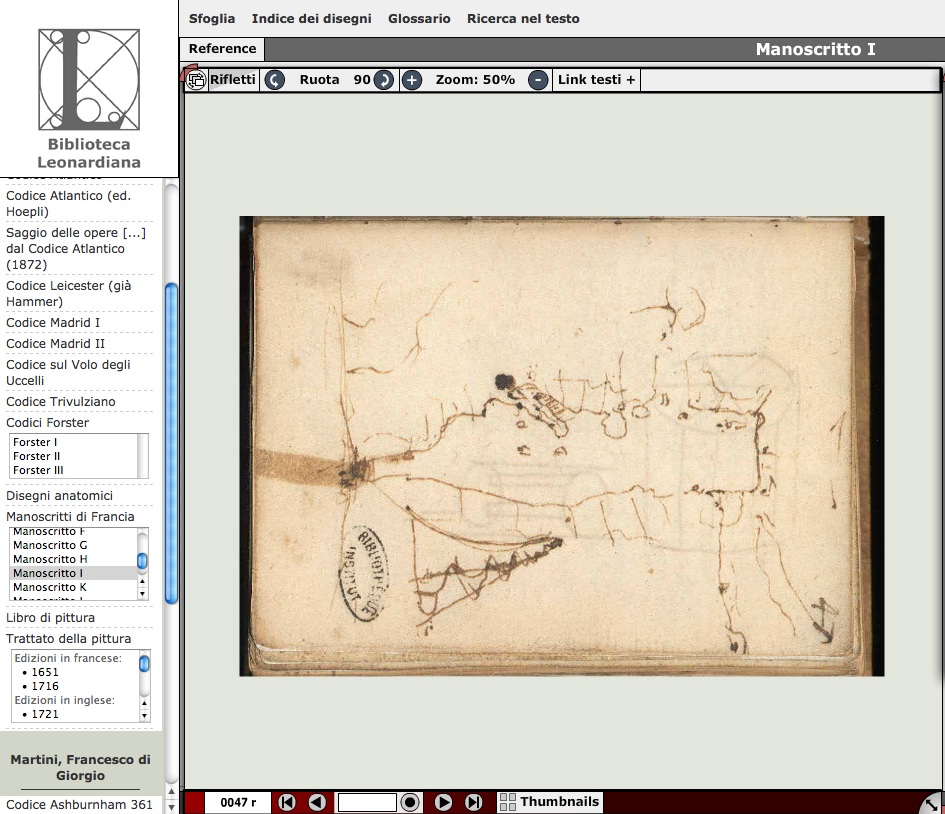The width and height of the screenshot is (945, 814).
Task: Open Trattato della pittura
Action: [x=69, y=639]
